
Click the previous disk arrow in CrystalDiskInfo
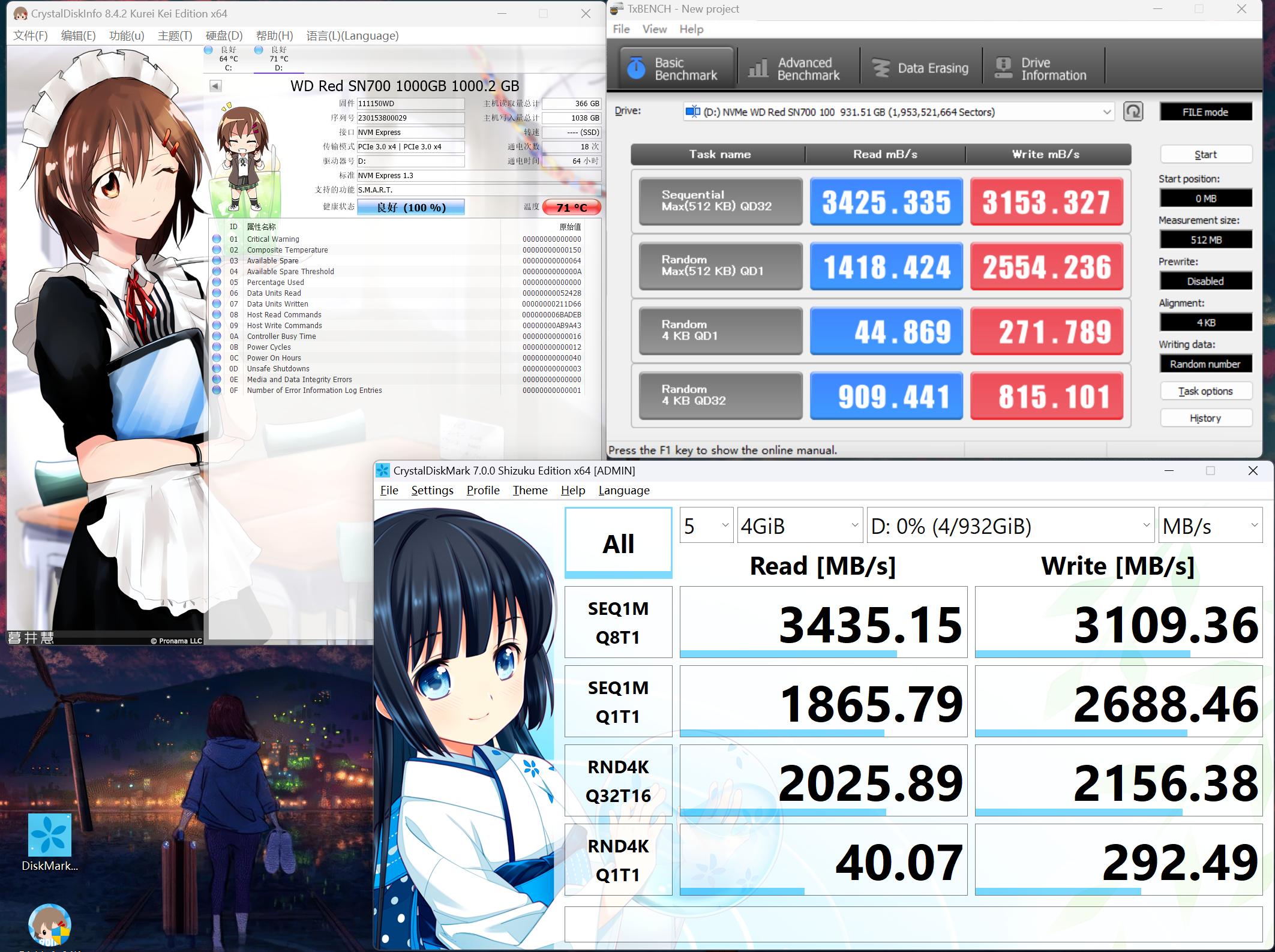click(x=215, y=86)
